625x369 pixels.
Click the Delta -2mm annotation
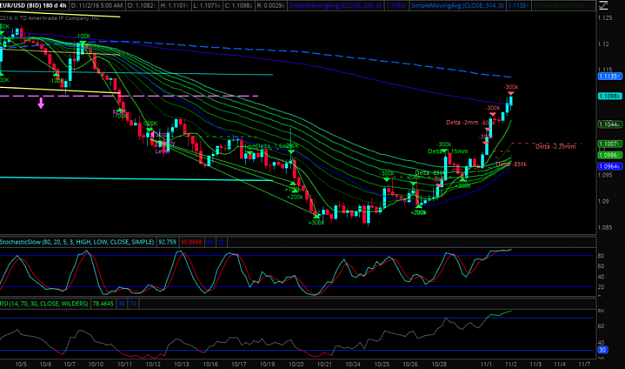tap(462, 122)
